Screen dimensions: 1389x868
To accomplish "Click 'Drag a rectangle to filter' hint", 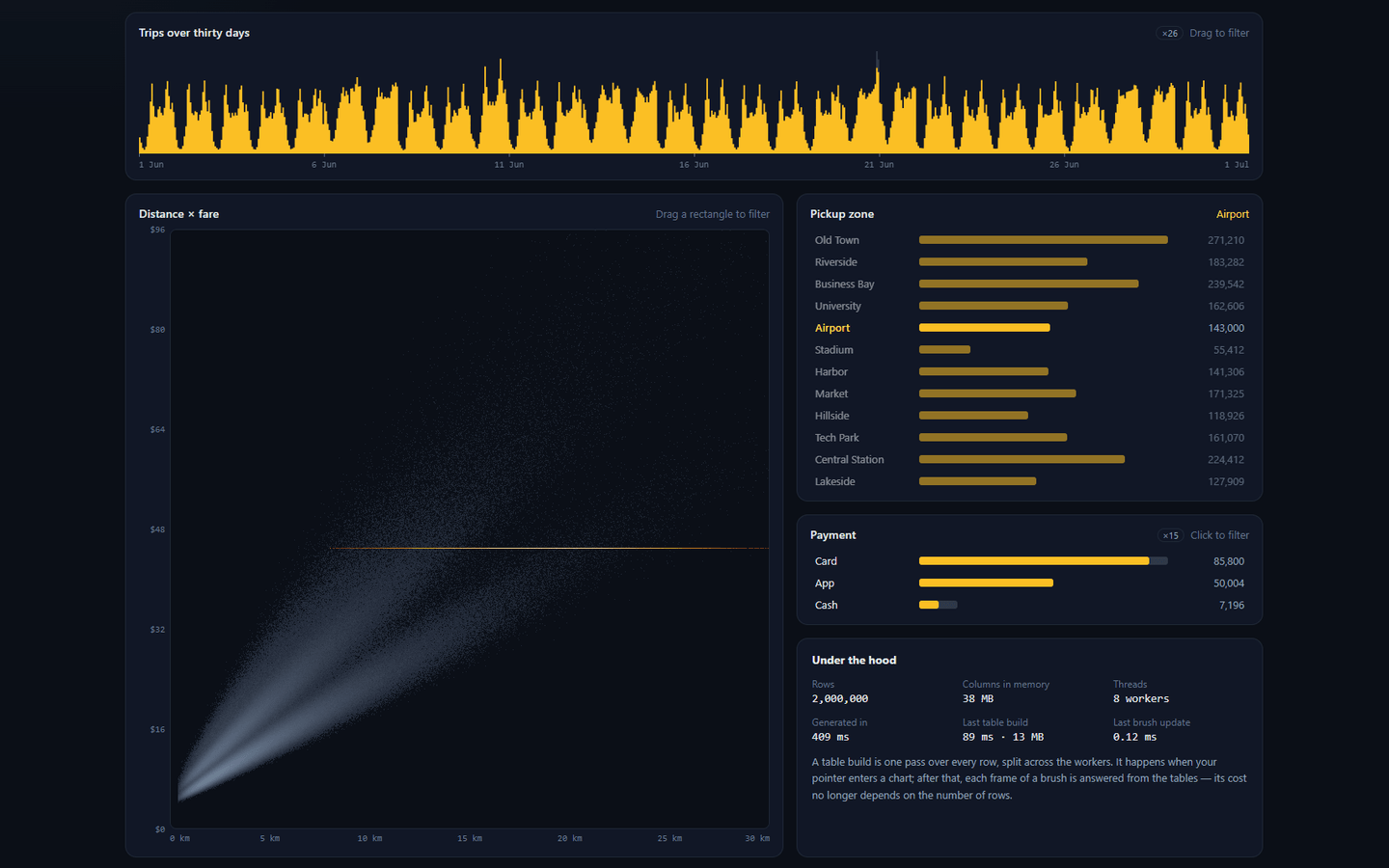I will (713, 214).
